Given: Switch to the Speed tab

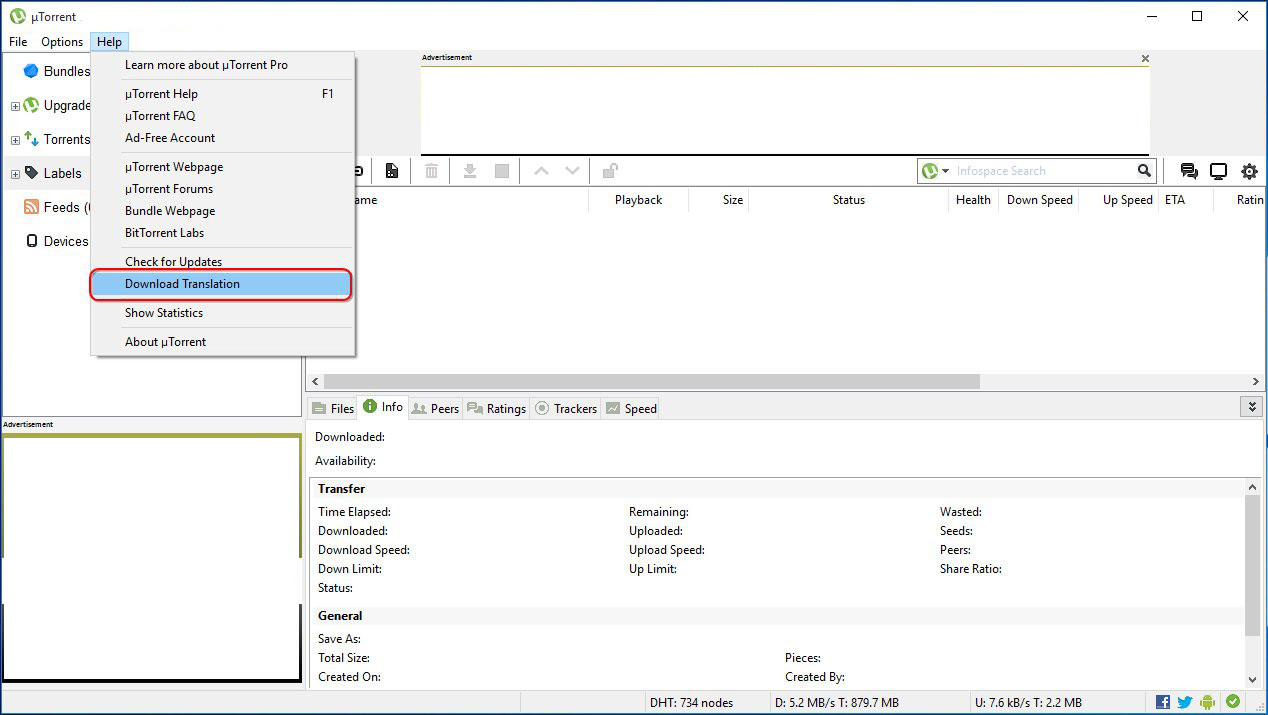Looking at the screenshot, I should 631,408.
